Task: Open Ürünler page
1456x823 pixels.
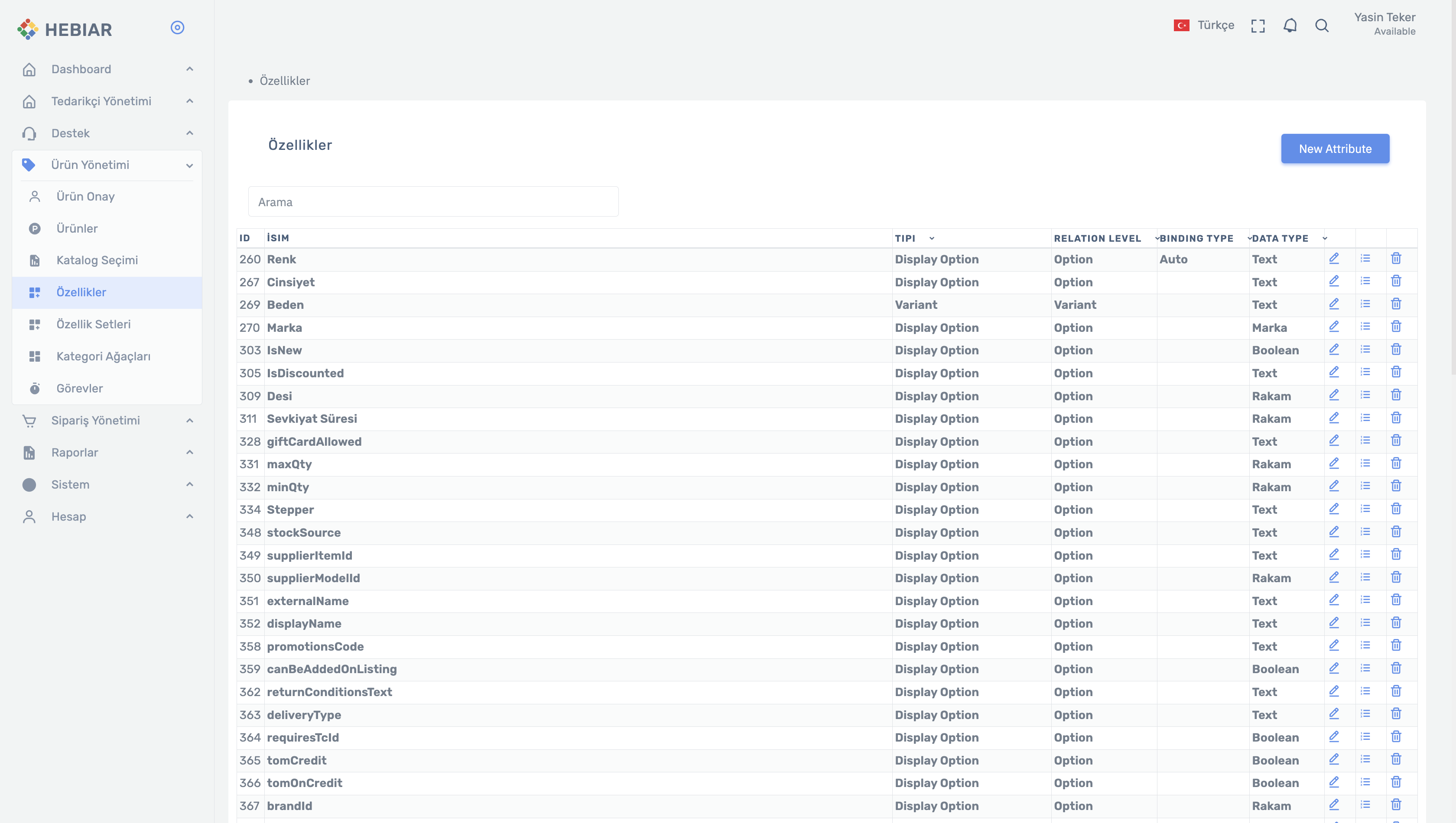Action: coord(107,228)
